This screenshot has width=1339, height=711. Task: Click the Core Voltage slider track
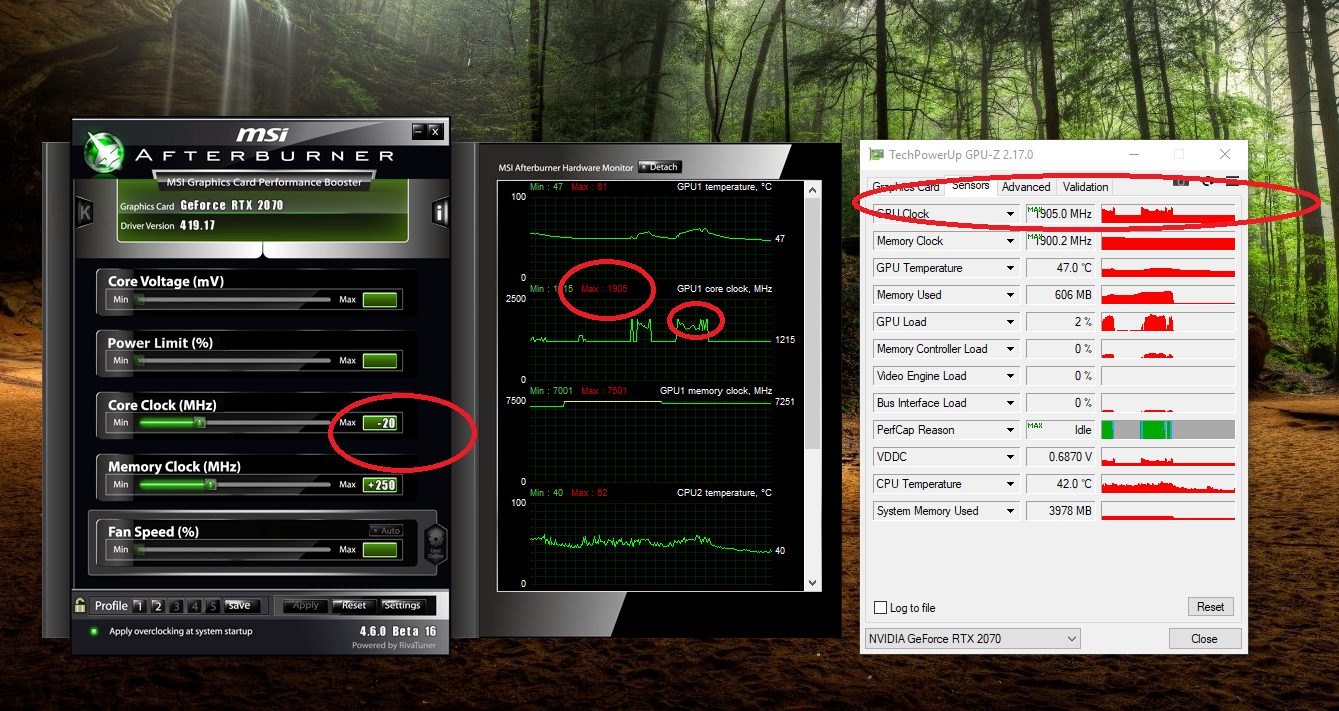pyautogui.click(x=234, y=299)
